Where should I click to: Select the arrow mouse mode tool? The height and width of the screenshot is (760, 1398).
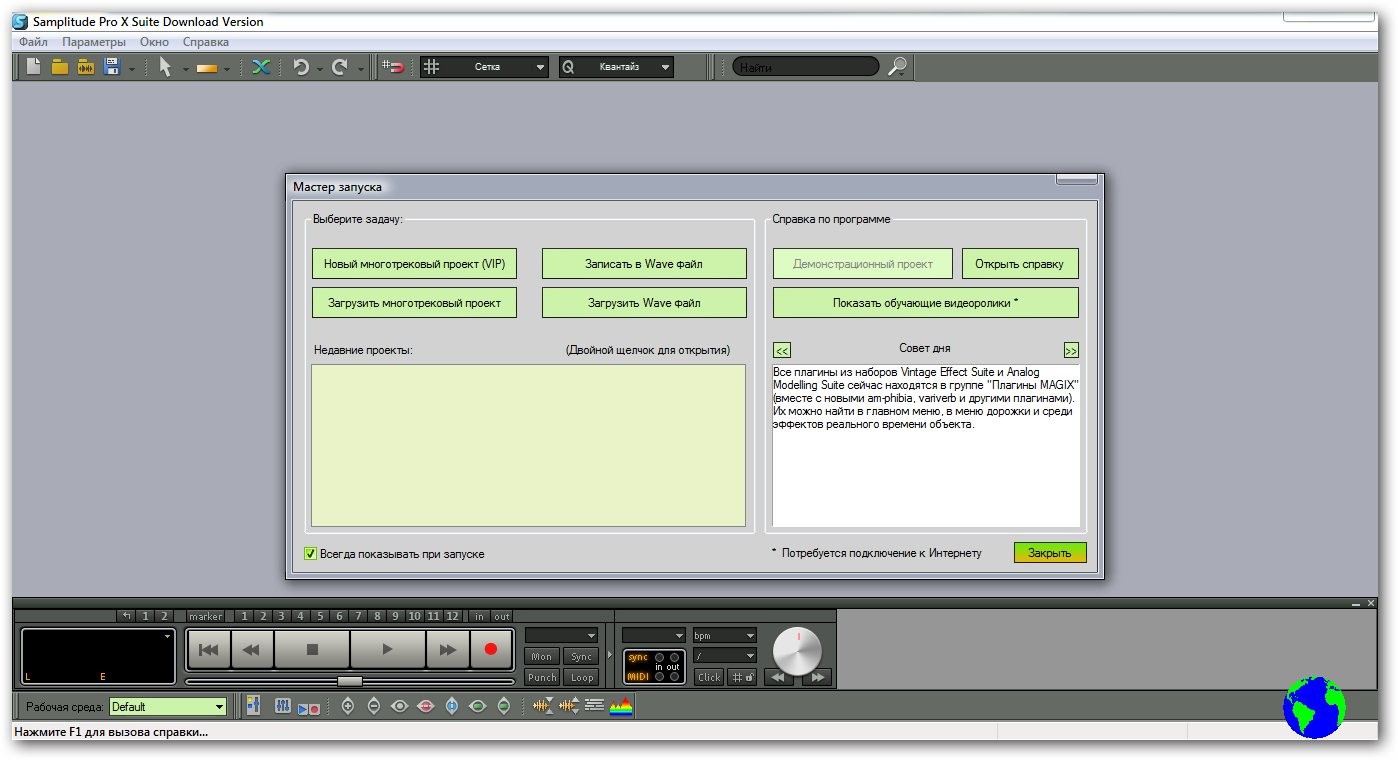(166, 67)
